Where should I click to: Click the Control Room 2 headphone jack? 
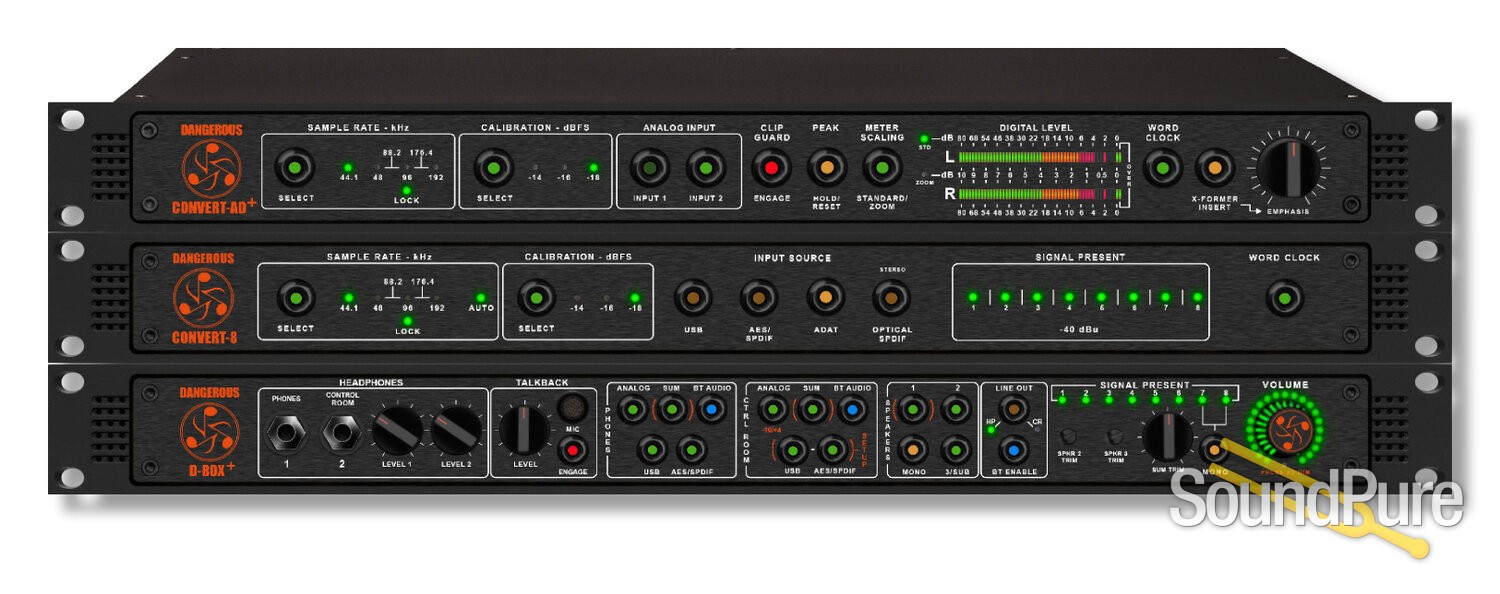[341, 432]
